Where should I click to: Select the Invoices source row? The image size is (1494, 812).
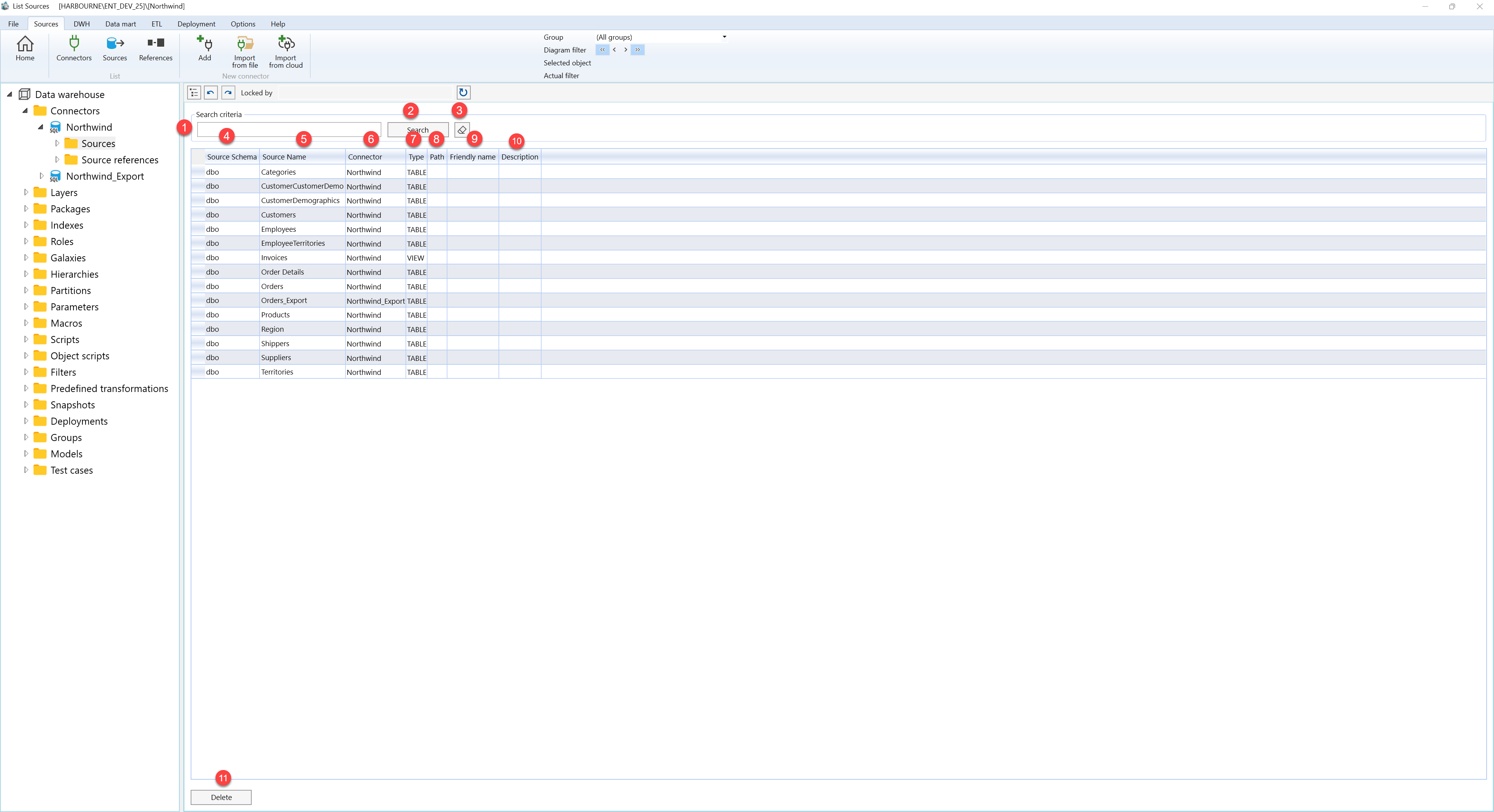(x=838, y=257)
